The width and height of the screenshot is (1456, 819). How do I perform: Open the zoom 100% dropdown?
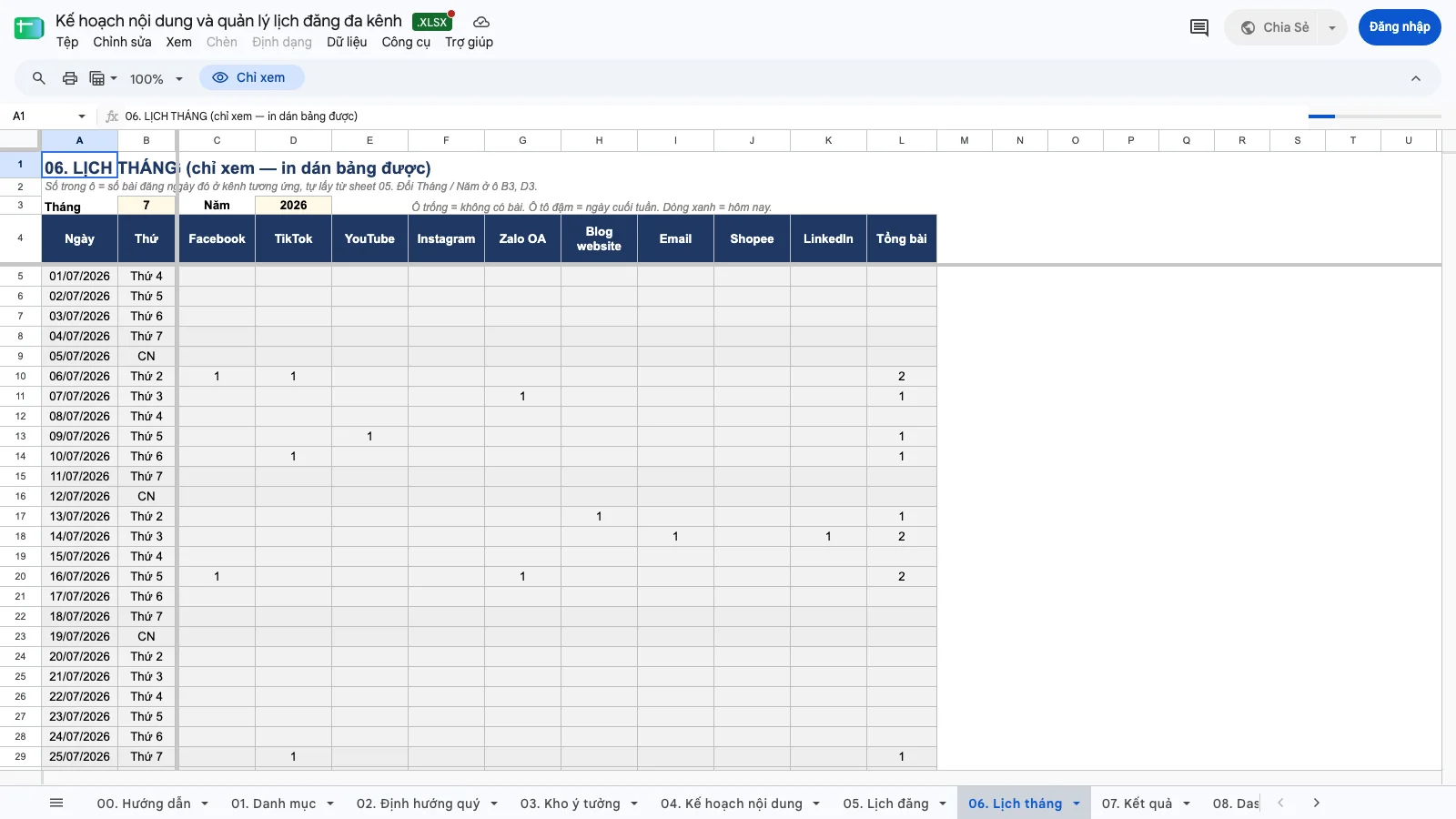coord(157,79)
